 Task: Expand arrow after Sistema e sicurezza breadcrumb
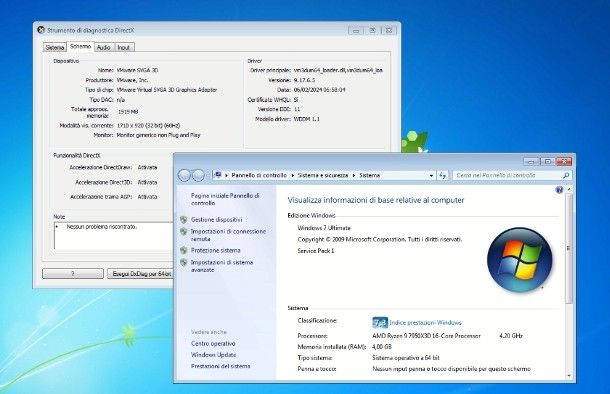coord(354,175)
